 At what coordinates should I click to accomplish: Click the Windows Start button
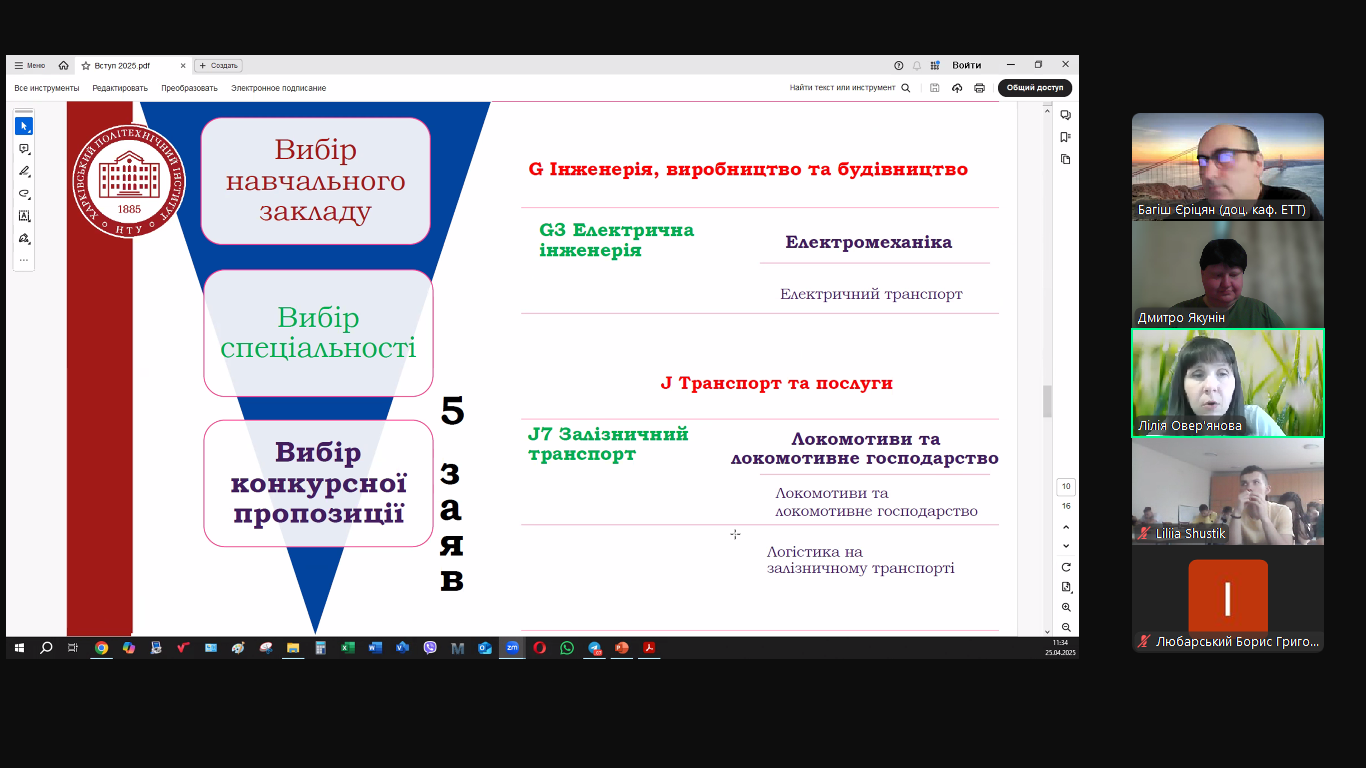point(19,648)
